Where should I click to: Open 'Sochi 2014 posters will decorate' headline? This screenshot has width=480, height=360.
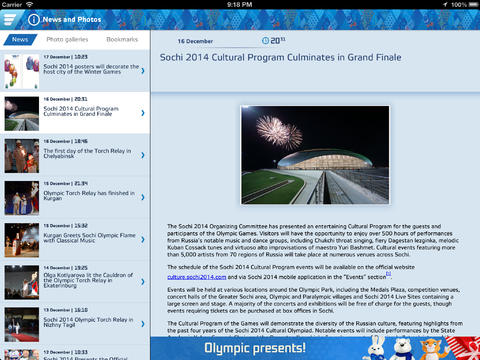pyautogui.click(x=91, y=69)
